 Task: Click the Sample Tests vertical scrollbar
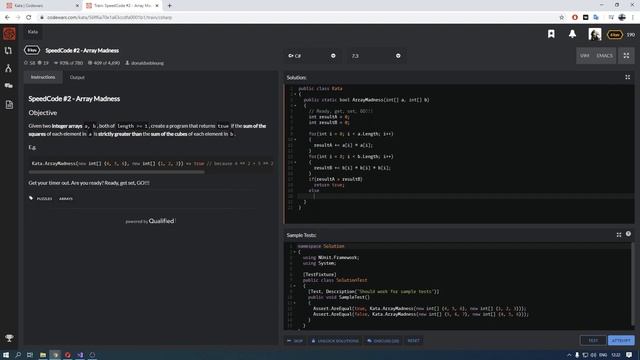coord(633,284)
